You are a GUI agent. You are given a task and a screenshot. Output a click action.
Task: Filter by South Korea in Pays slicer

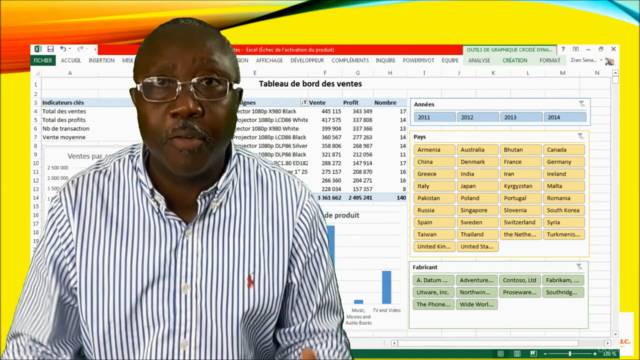564,210
